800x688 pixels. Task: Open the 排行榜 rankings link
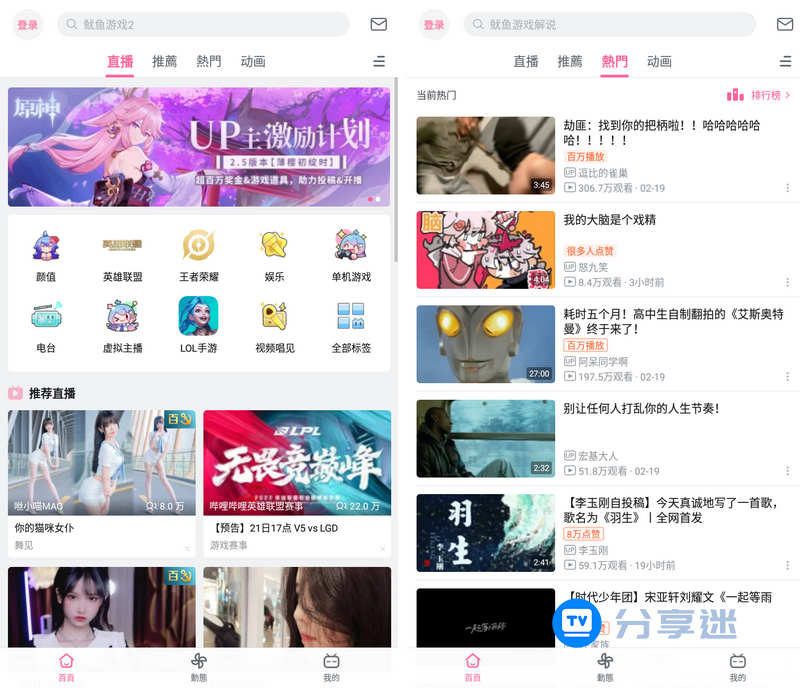pos(763,94)
